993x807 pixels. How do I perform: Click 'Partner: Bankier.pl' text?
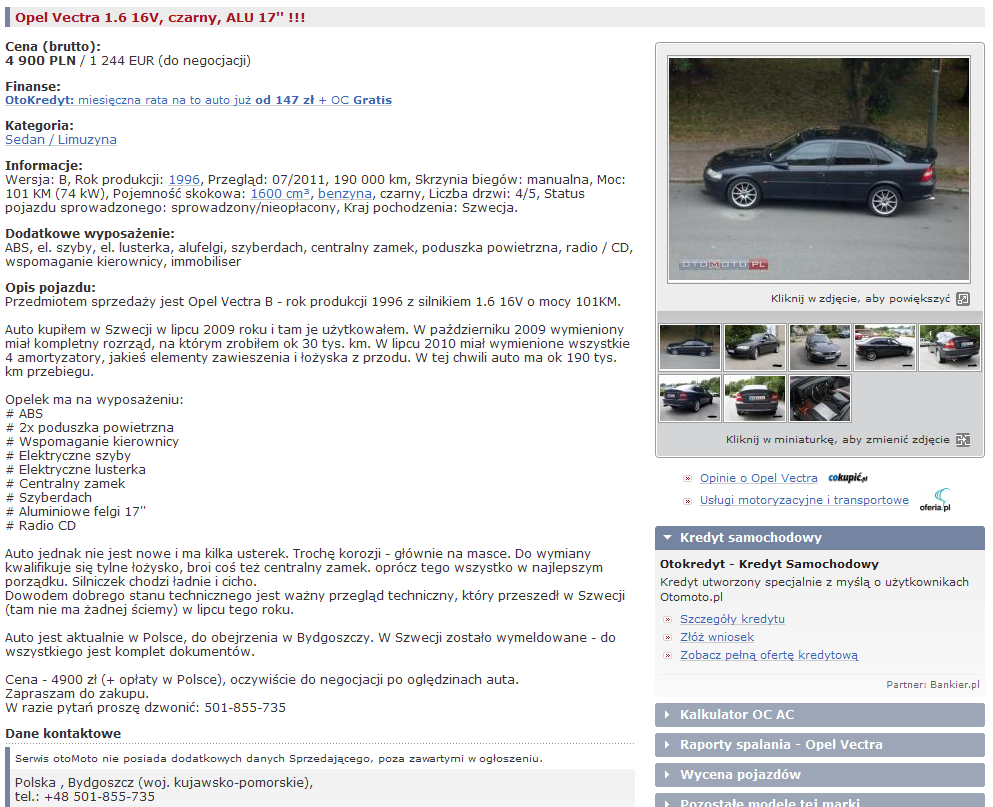[933, 684]
